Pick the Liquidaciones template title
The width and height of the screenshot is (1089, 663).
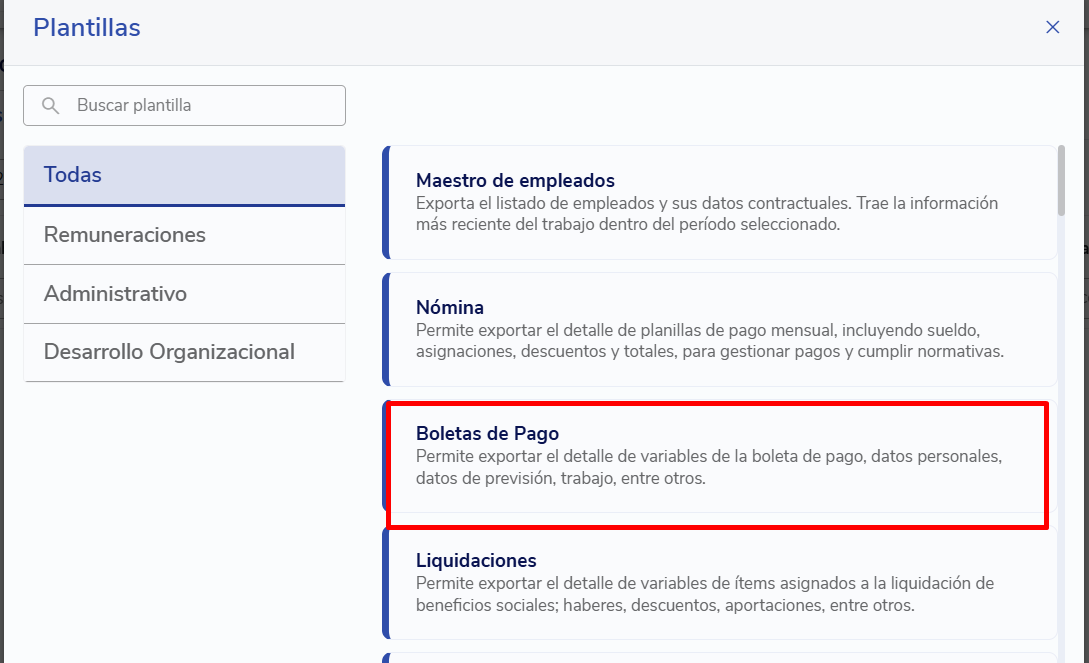476,560
